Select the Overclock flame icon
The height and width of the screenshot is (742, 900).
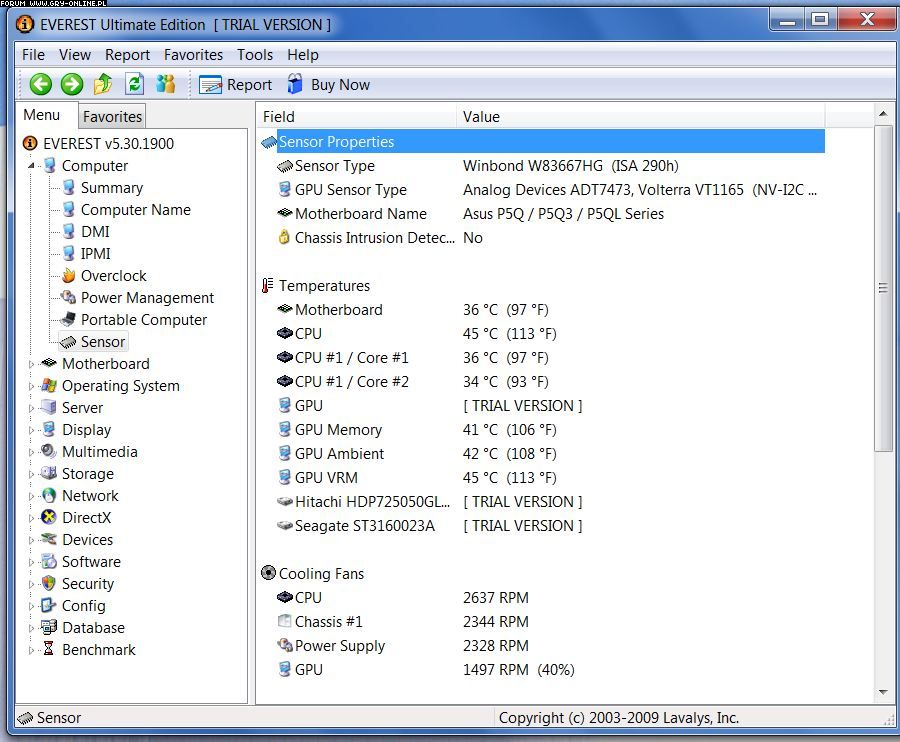(69, 275)
